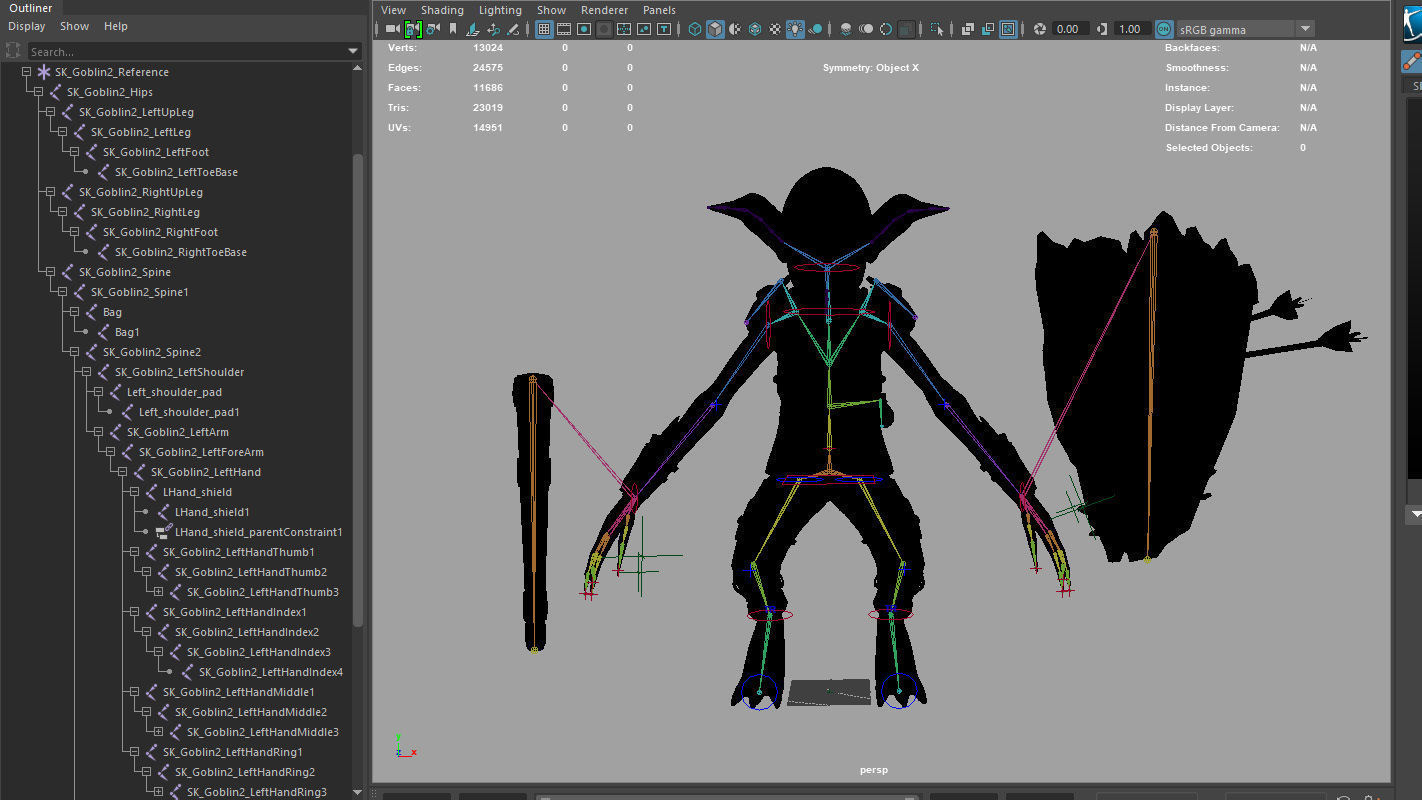This screenshot has height=800, width=1422.
Task: Toggle the Film Gate icon
Action: 563,29
